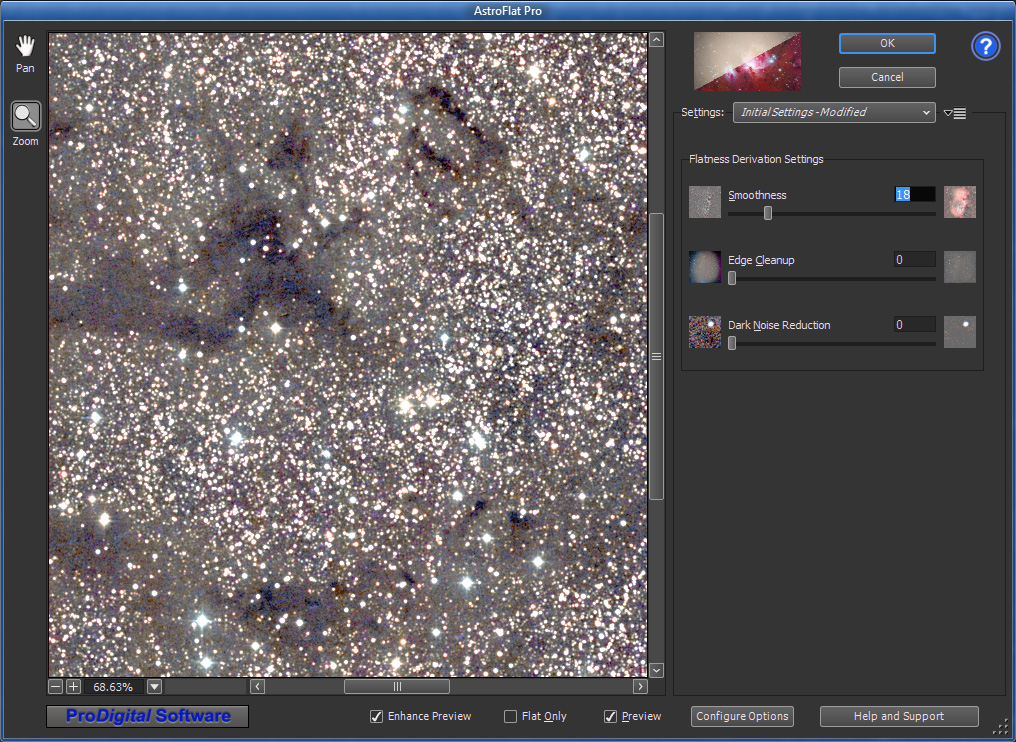Click the OK button

click(887, 43)
